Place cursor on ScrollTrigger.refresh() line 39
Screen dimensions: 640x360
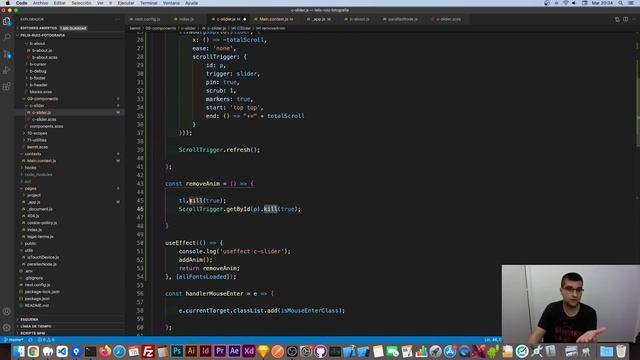point(219,150)
